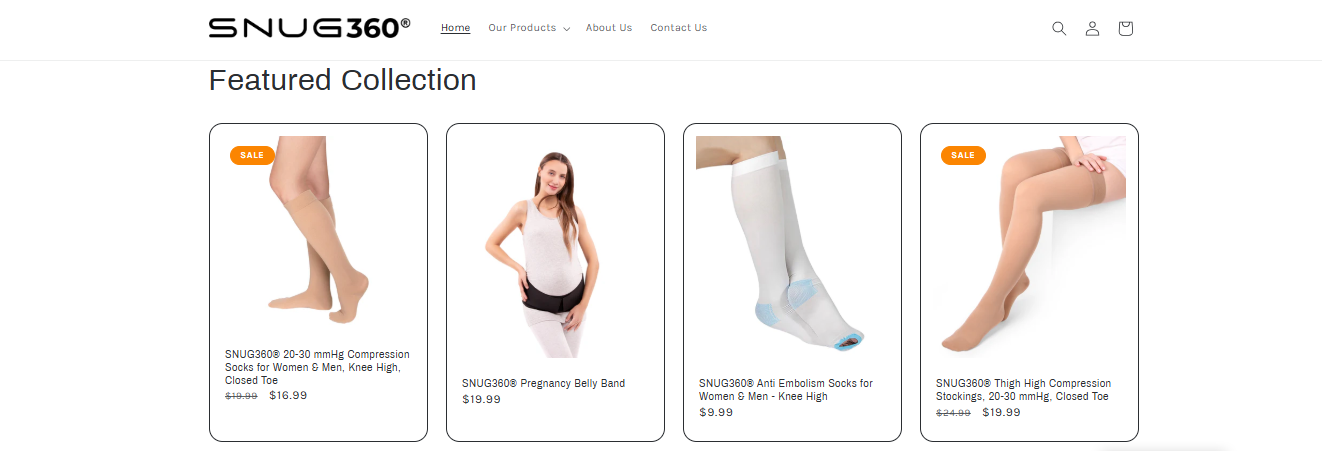1322x451 pixels.
Task: Open the search magnifier icon
Action: [1059, 28]
